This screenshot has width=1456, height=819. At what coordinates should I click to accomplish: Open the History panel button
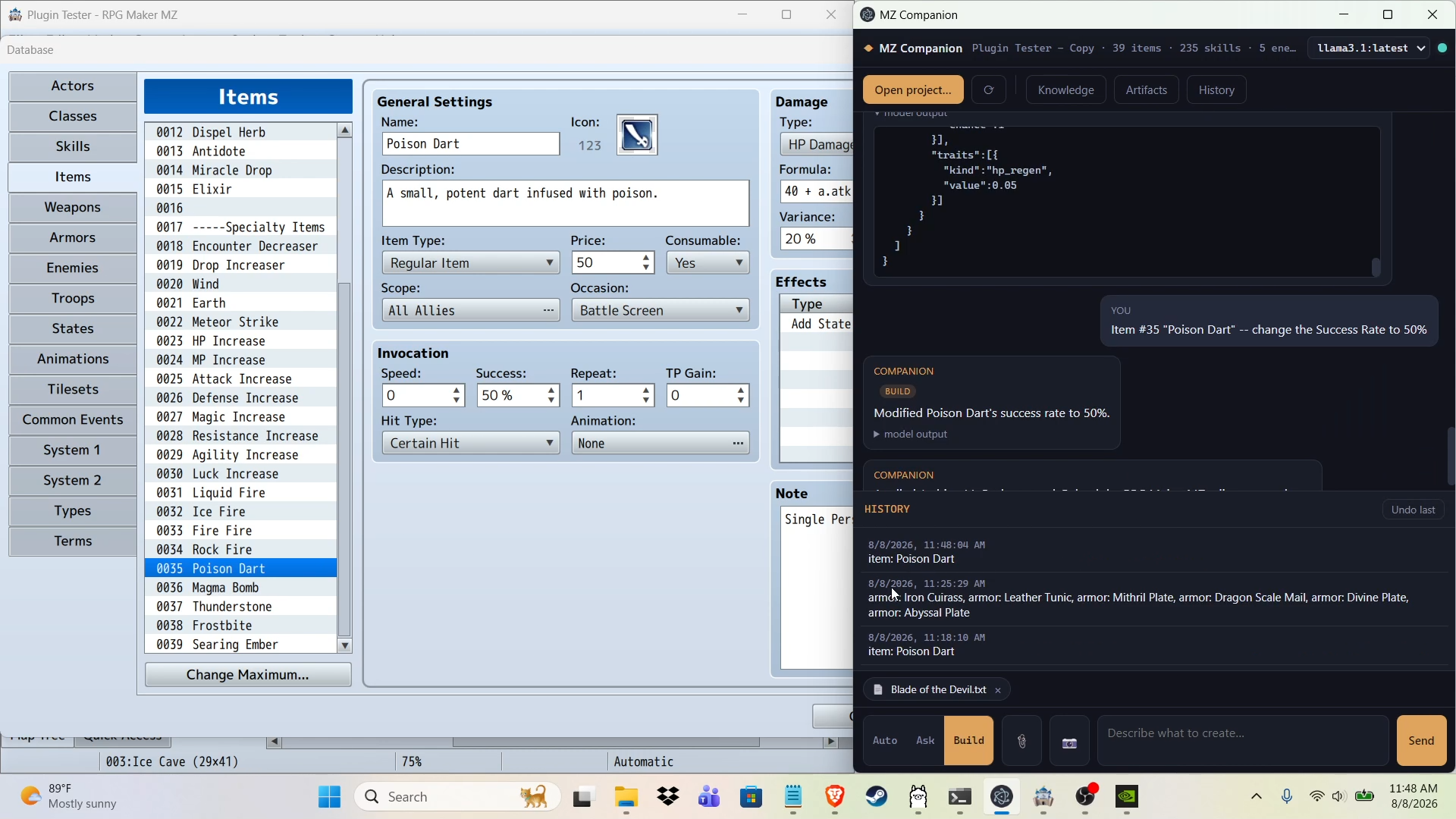1216,90
